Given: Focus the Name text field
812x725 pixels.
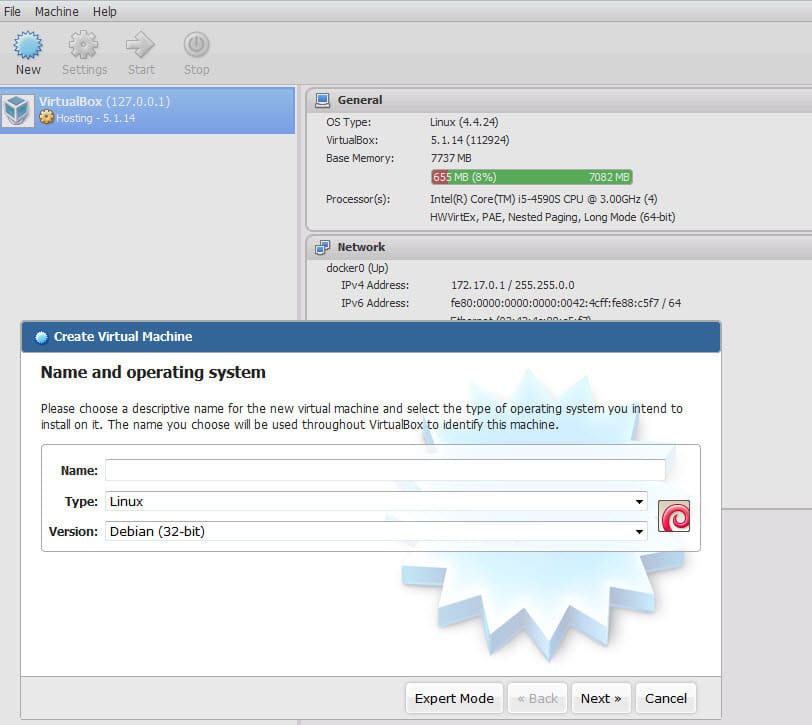Looking at the screenshot, I should (x=385, y=470).
